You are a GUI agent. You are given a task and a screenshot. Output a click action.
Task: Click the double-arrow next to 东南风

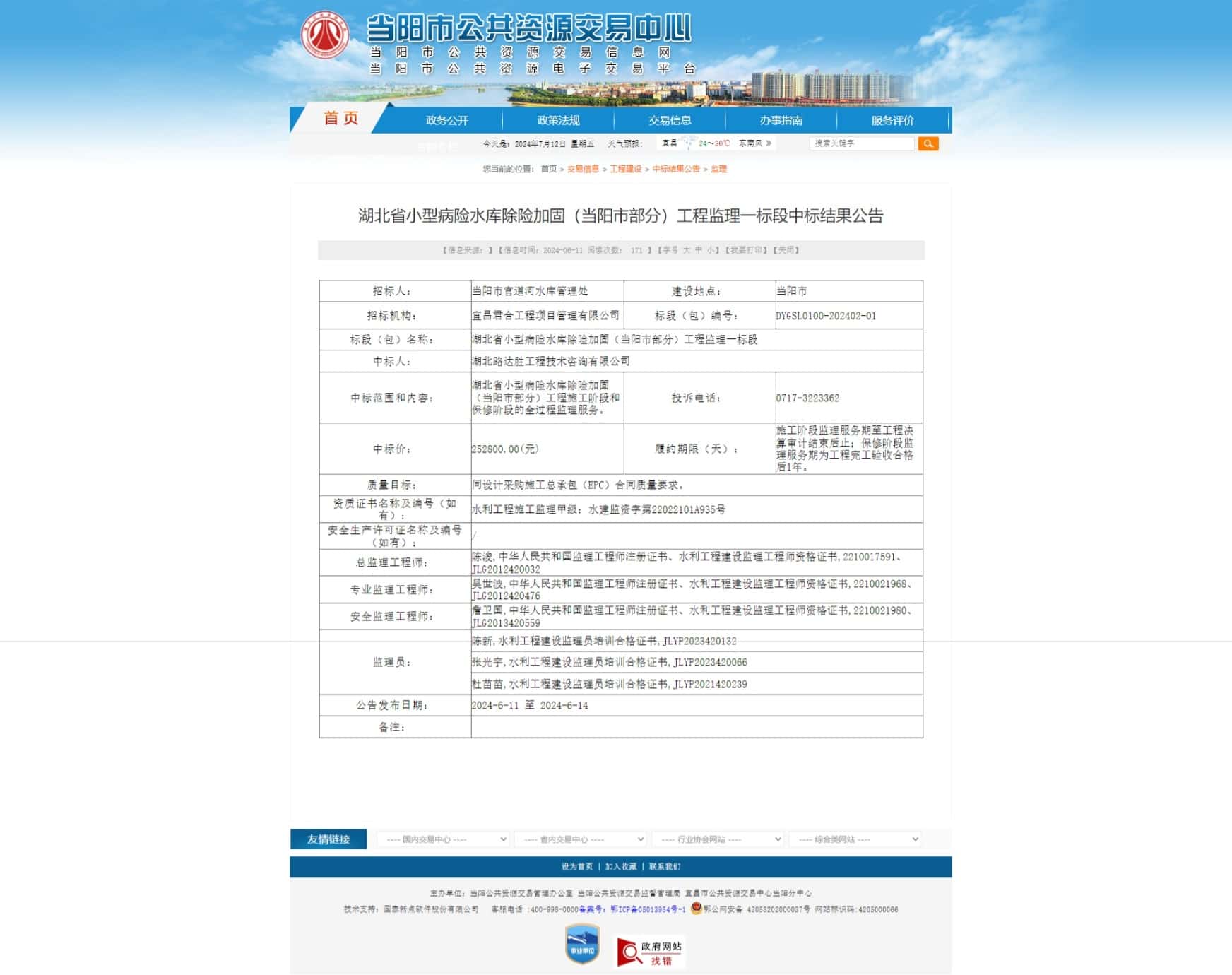pyautogui.click(x=769, y=143)
